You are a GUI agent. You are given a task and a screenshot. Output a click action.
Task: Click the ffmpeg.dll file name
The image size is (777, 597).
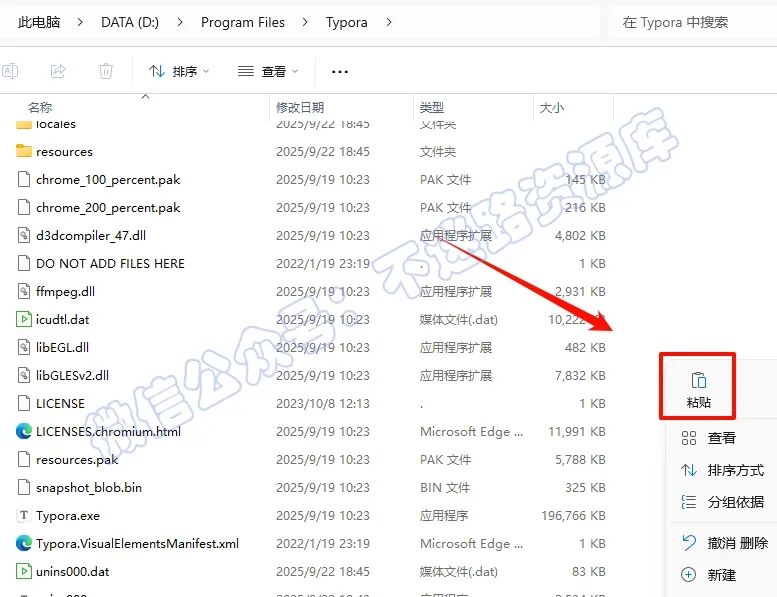(x=65, y=292)
